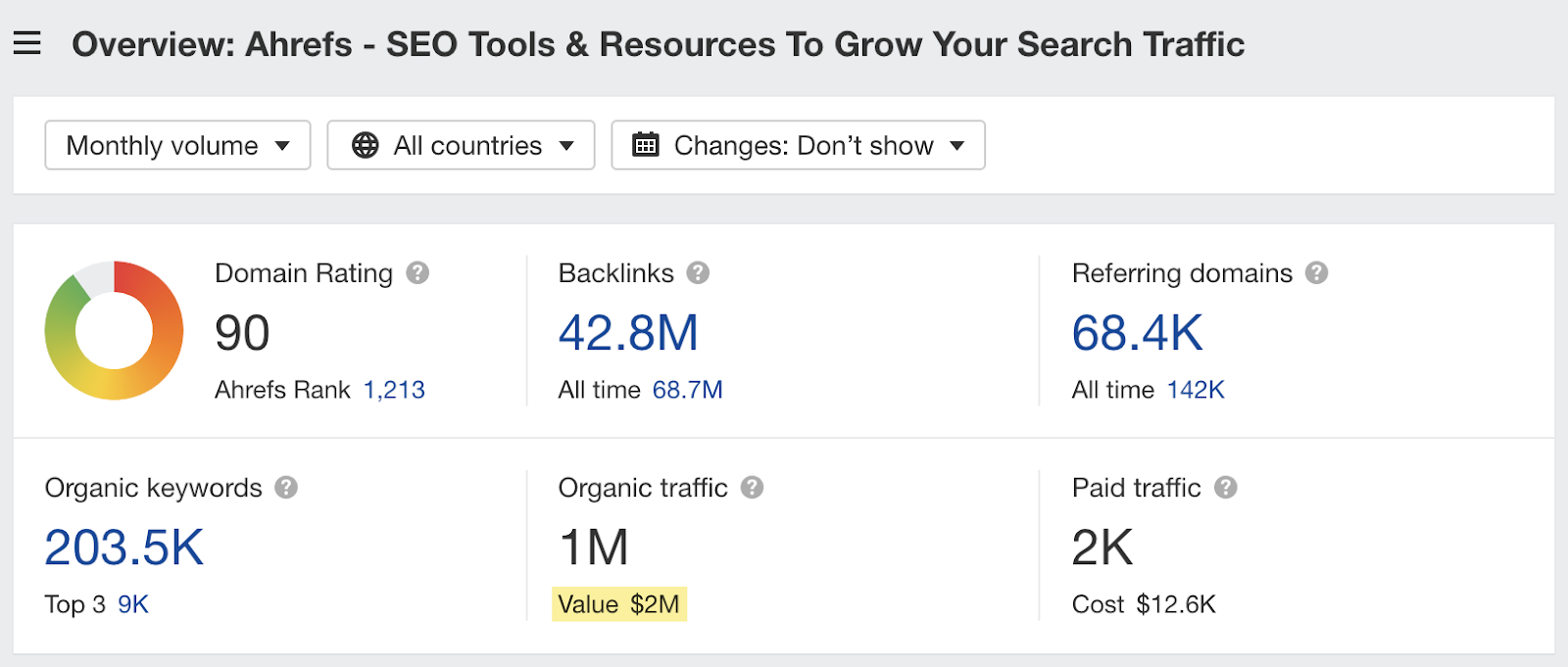
Task: Click the globe icon for countries
Action: pos(366,146)
